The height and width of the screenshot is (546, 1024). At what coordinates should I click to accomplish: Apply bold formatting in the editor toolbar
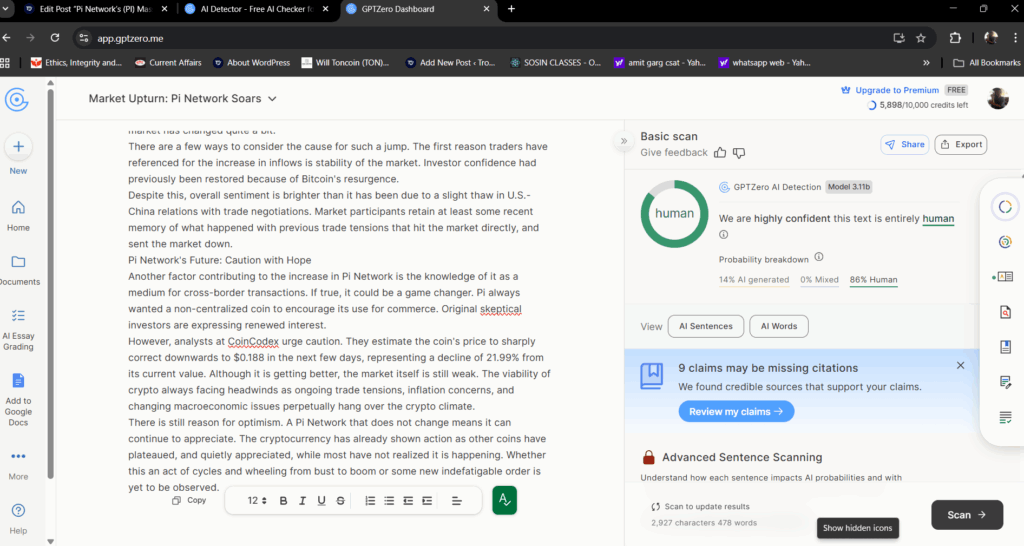coord(283,500)
